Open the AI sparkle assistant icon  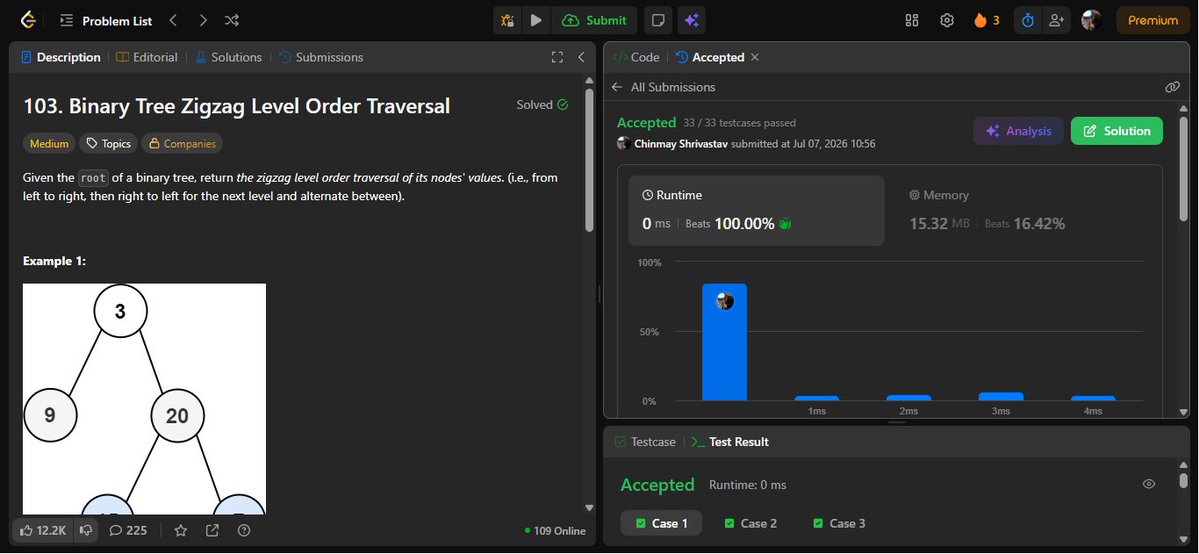pyautogui.click(x=692, y=21)
